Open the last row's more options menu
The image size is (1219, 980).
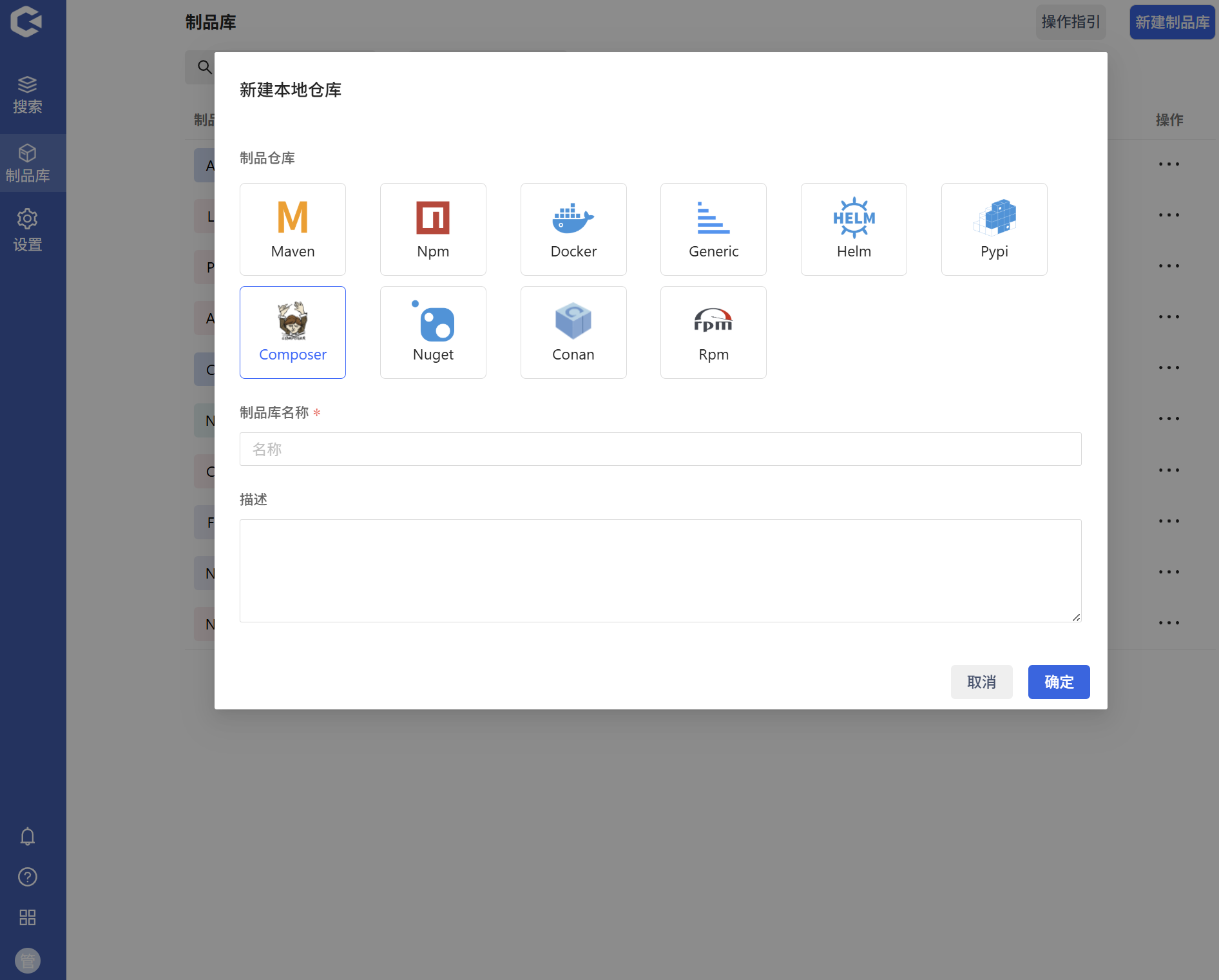click(1169, 623)
